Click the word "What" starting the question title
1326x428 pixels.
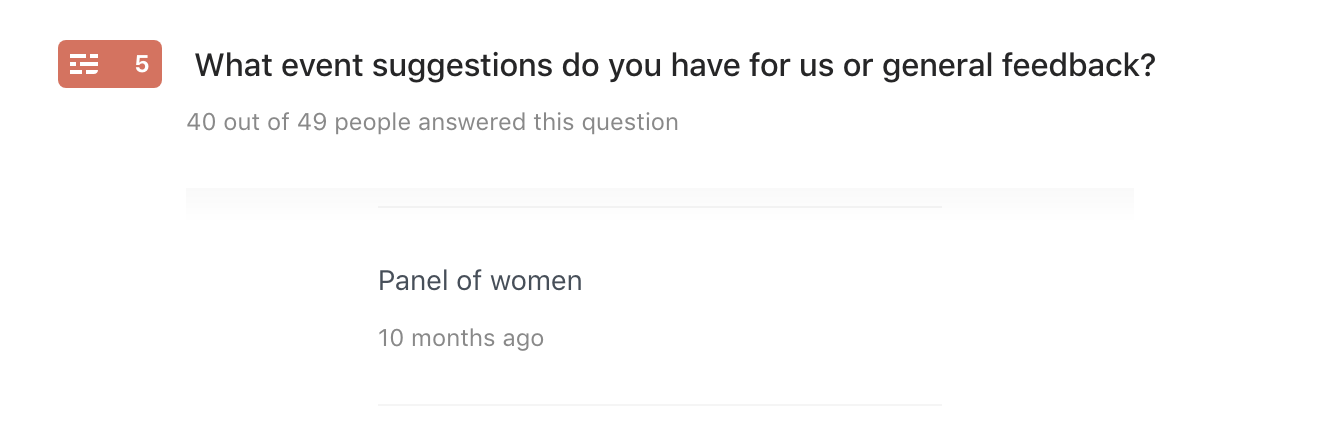pos(229,66)
